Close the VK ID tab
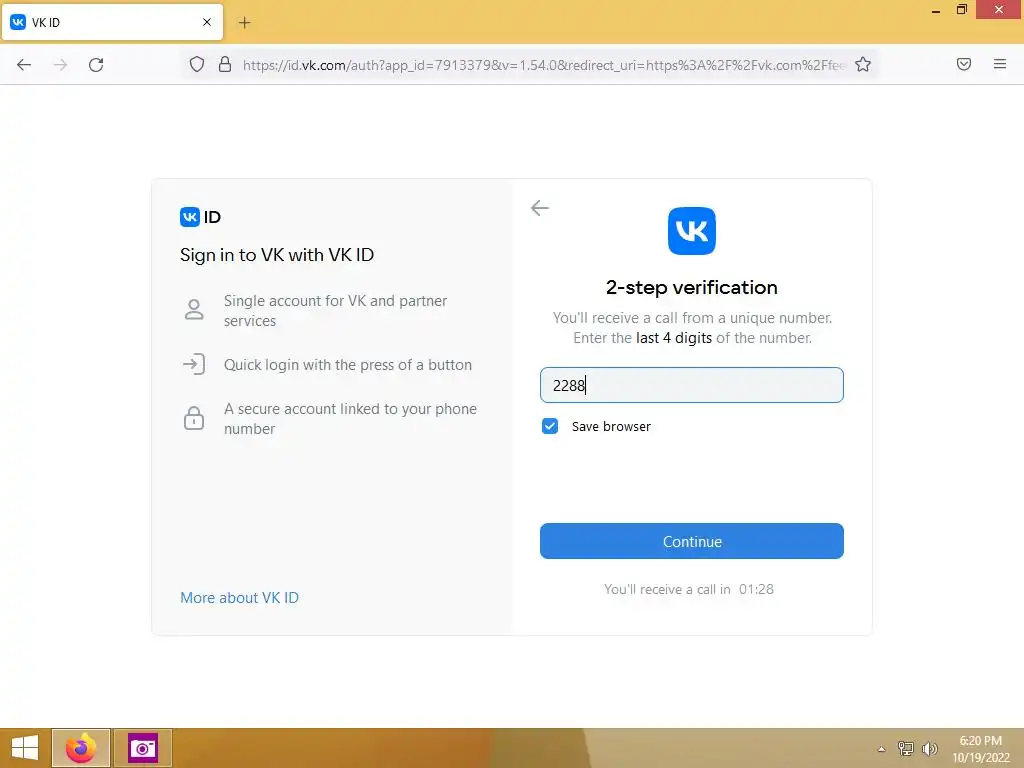 (x=206, y=22)
